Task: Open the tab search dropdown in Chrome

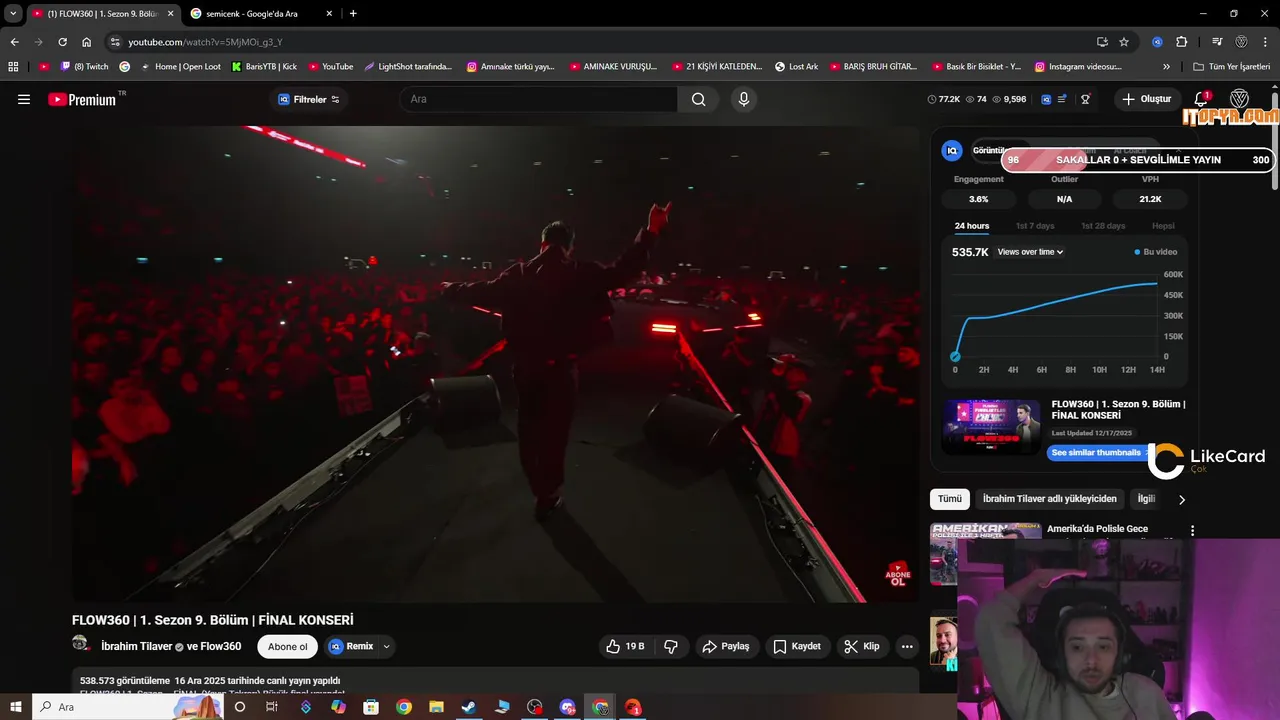Action: tap(13, 13)
